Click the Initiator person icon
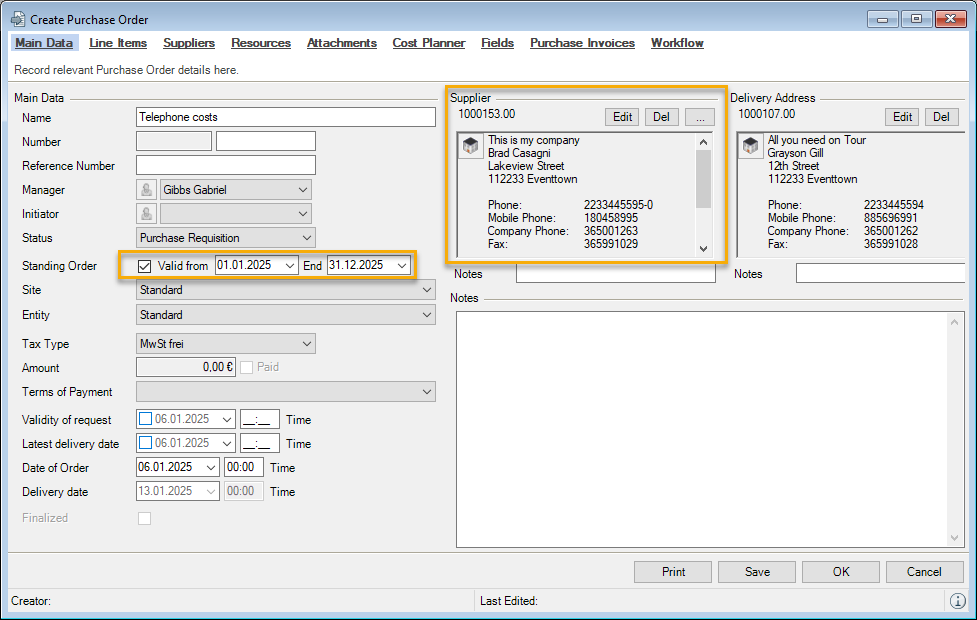Viewport: 977px width, 620px height. 147,214
